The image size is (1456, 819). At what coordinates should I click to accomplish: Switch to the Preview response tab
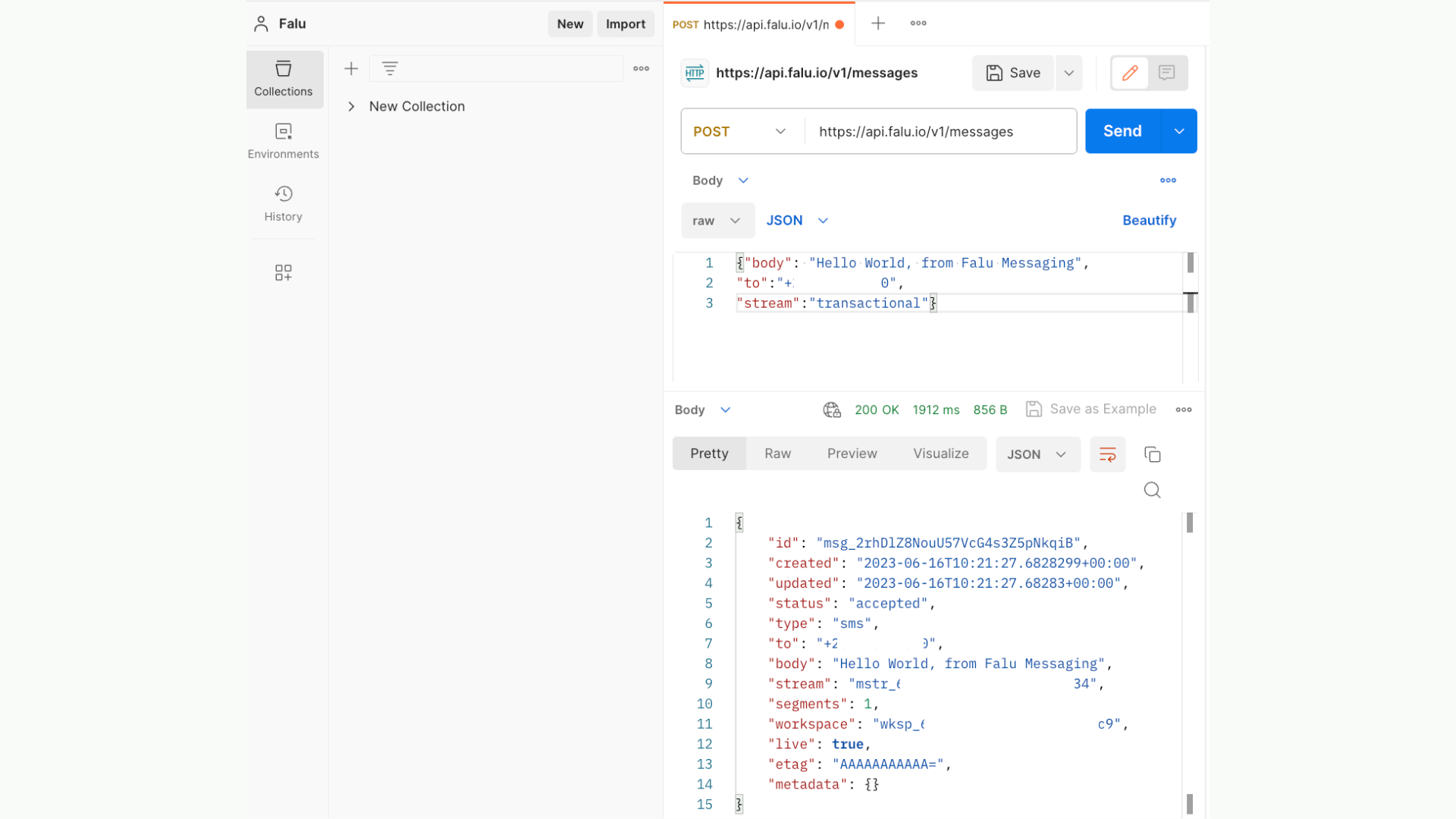(x=852, y=453)
